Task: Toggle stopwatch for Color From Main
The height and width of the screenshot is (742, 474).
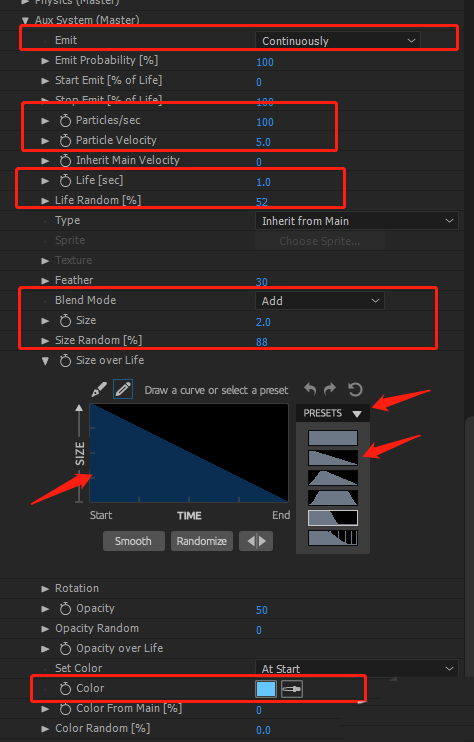Action: point(65,709)
